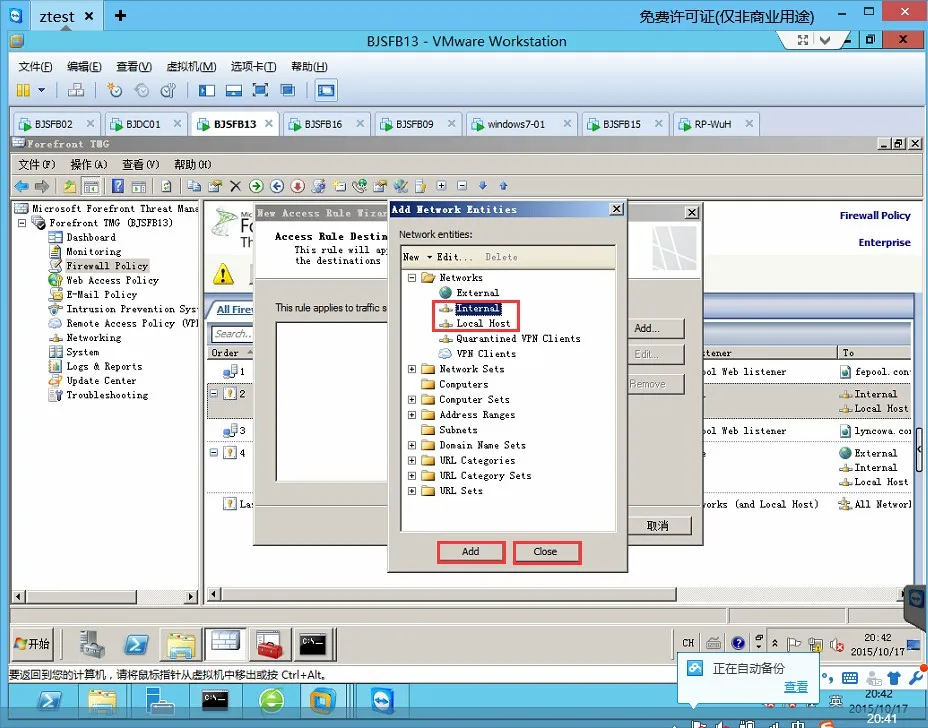This screenshot has height=728, width=928.
Task: Open Forefront TMG 操作(A) menu
Action: point(89,165)
